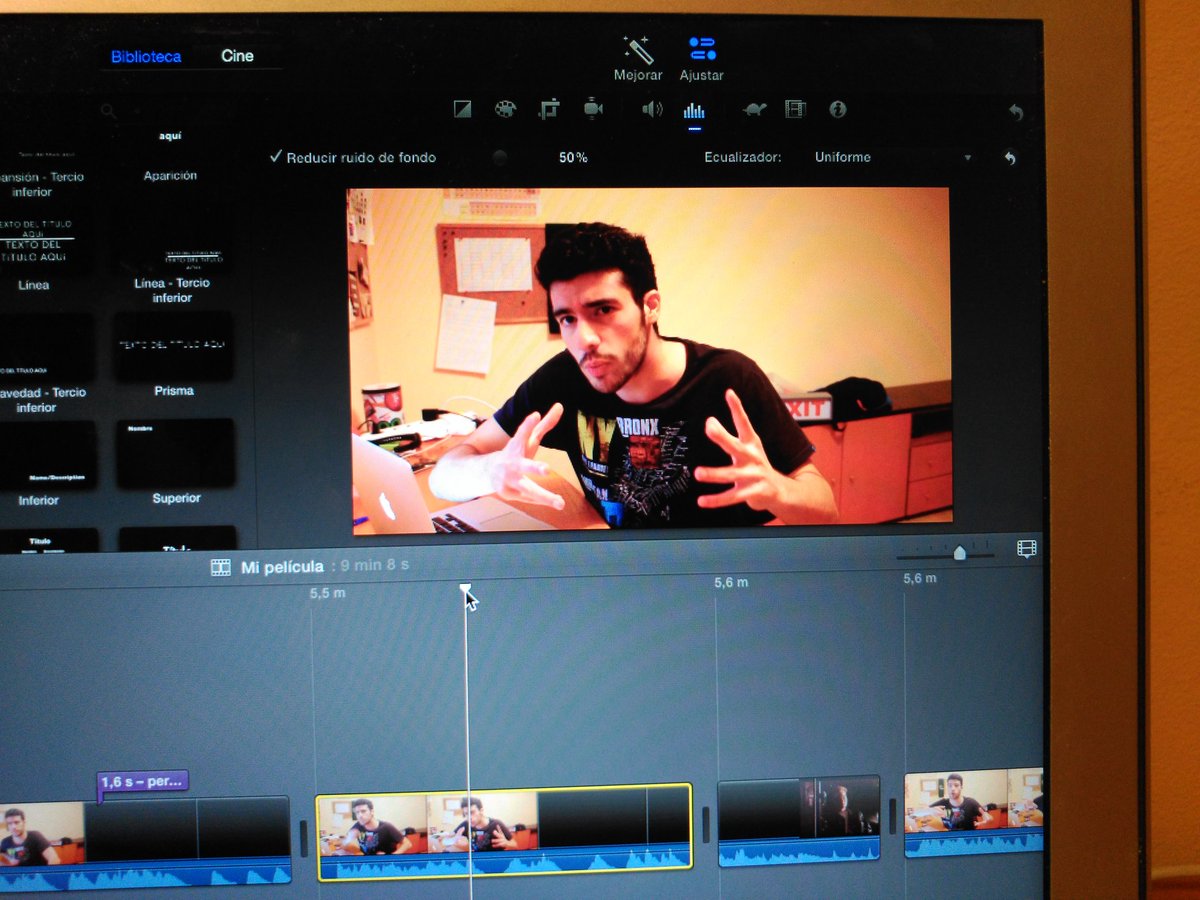This screenshot has width=1200, height=900.
Task: Click the film icon beside Mi película
Action: point(221,567)
